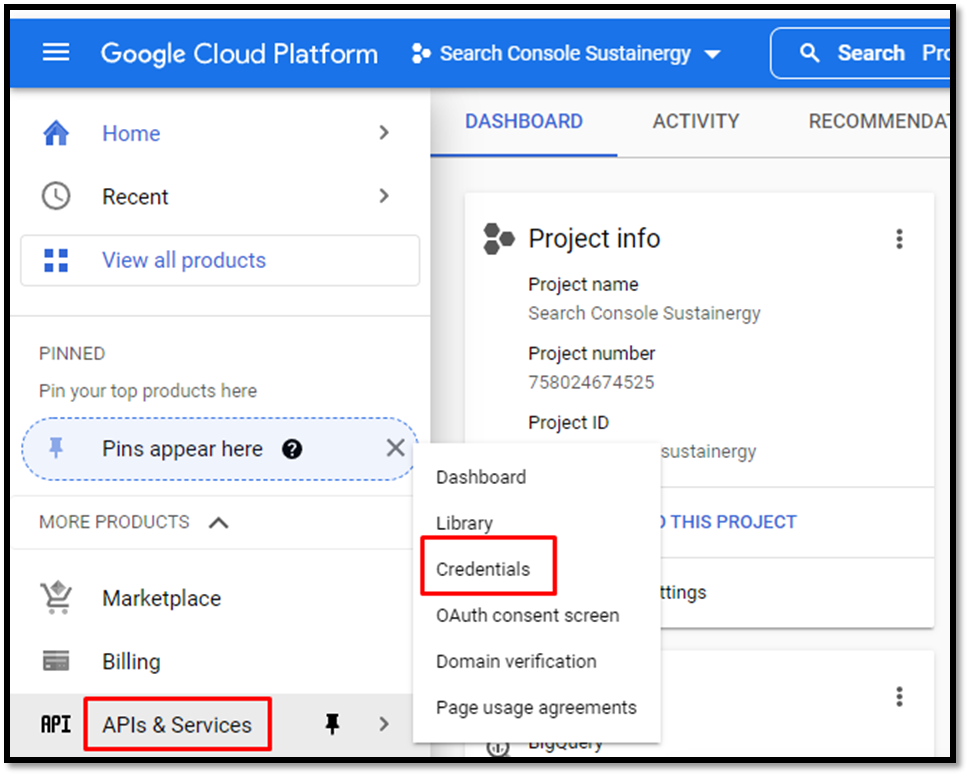
Task: Pin APIs & Services to the menu
Action: click(332, 723)
